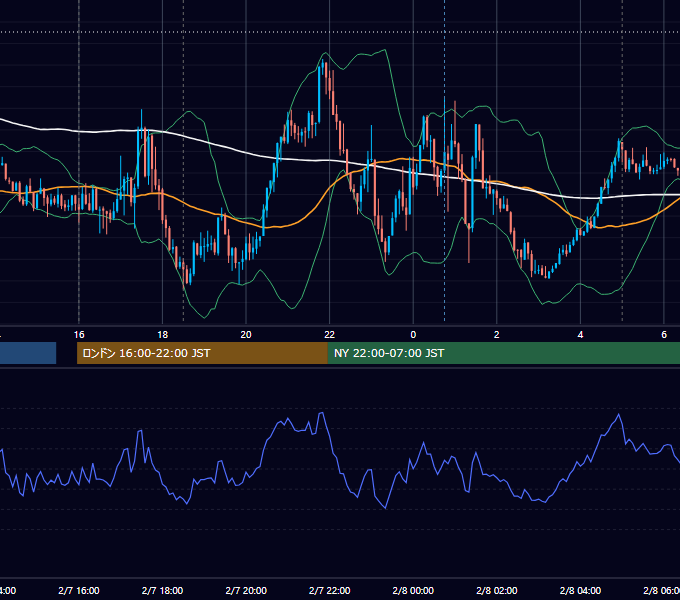Click the "2/7 16:00" date label
680x600 pixels.
tap(79, 591)
